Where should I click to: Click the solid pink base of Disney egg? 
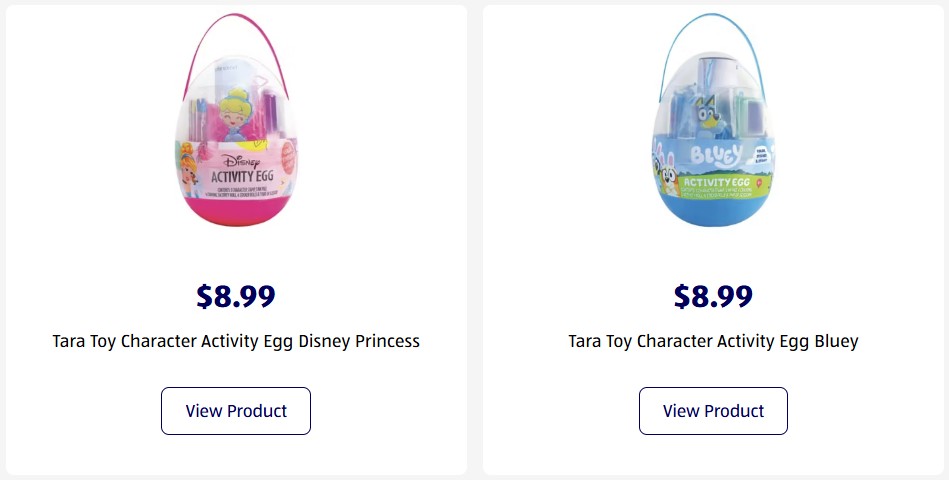[238, 212]
